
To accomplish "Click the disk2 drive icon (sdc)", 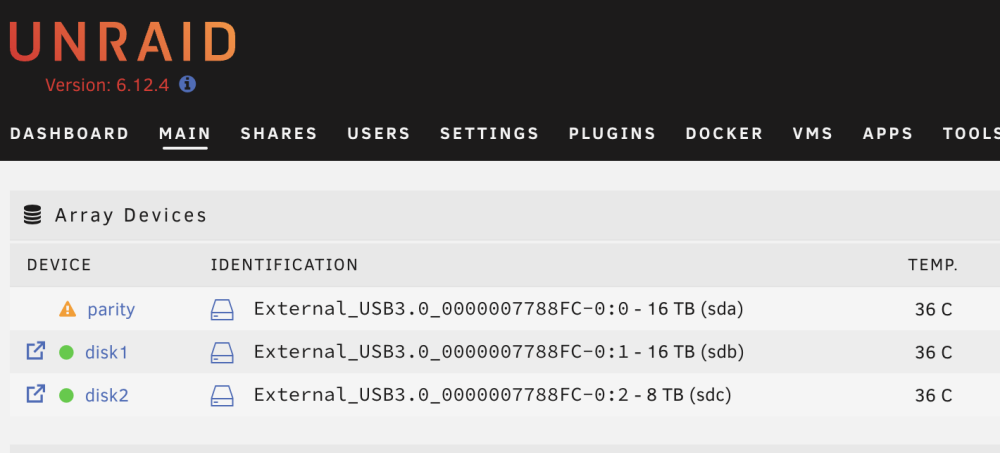I will tap(222, 396).
